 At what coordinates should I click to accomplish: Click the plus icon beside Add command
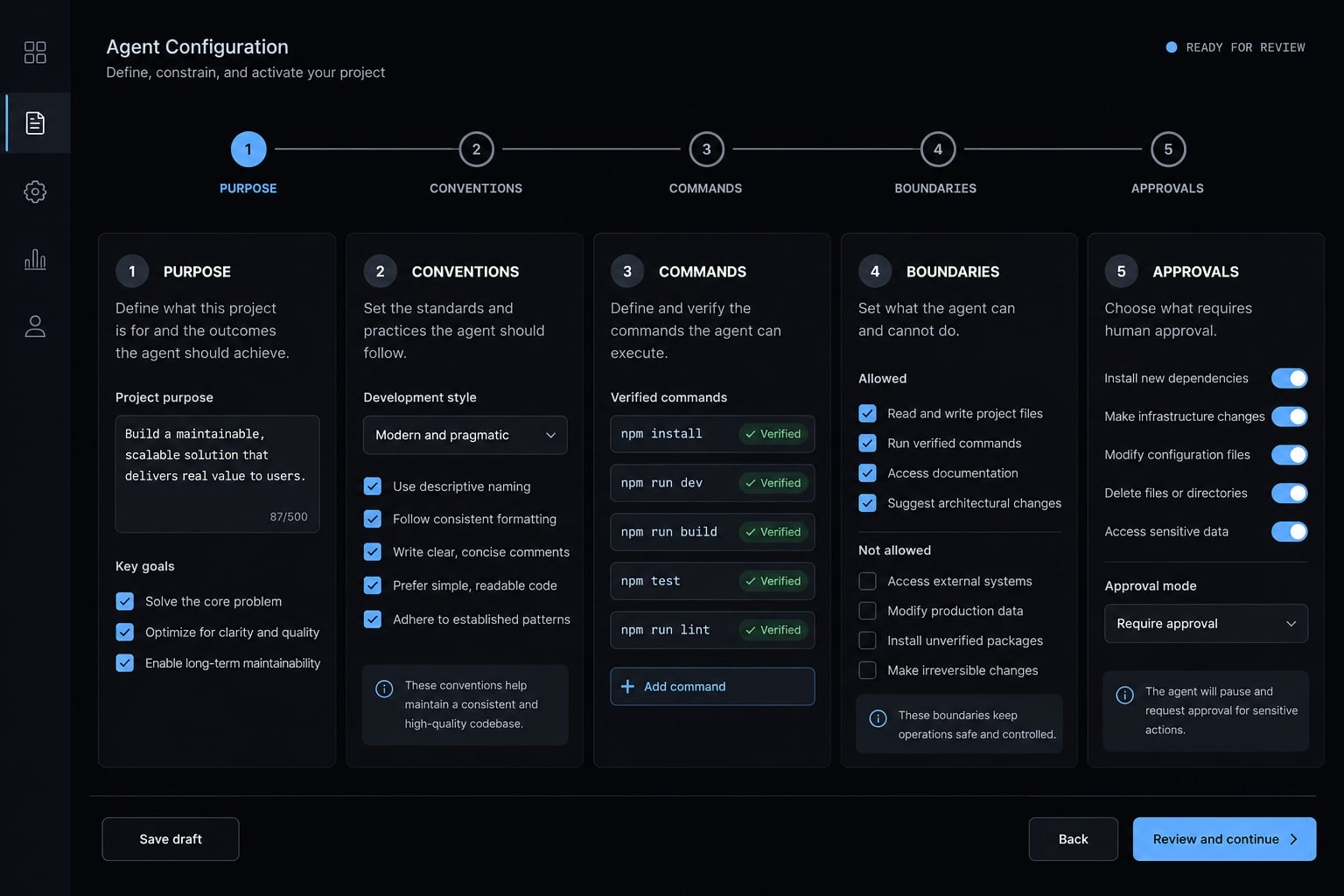(627, 687)
